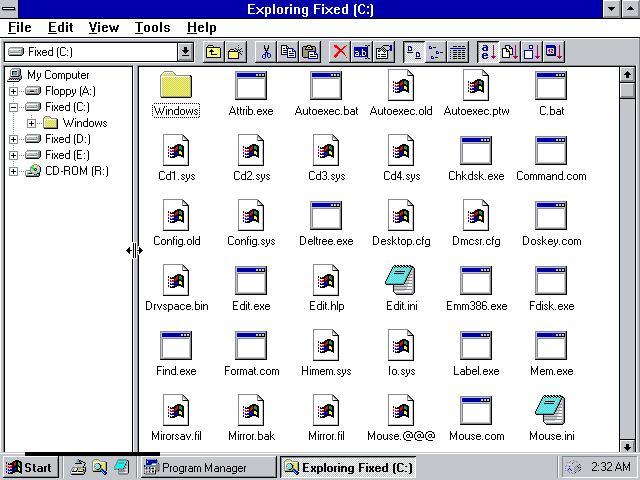Sort files by size
Screen dimensions: 640x480
click(532, 52)
